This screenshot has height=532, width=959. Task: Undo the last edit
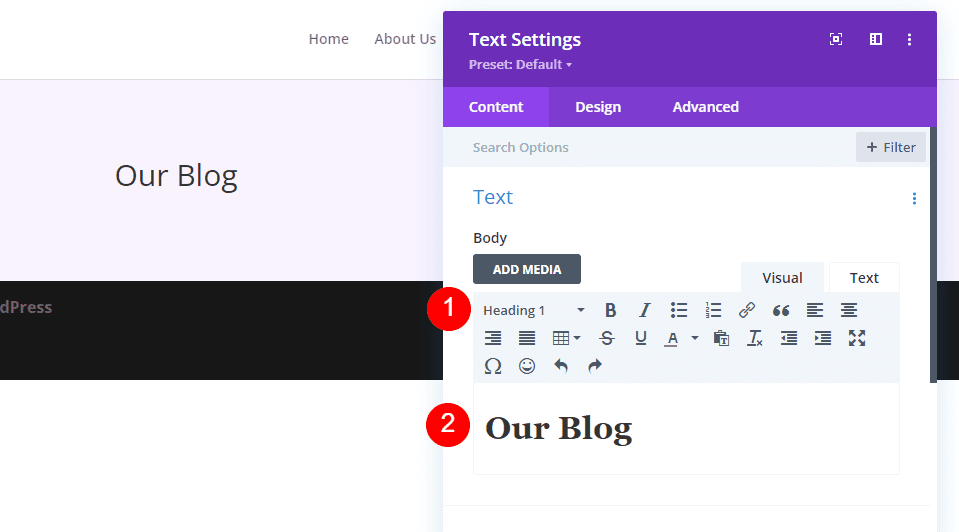[x=561, y=366]
